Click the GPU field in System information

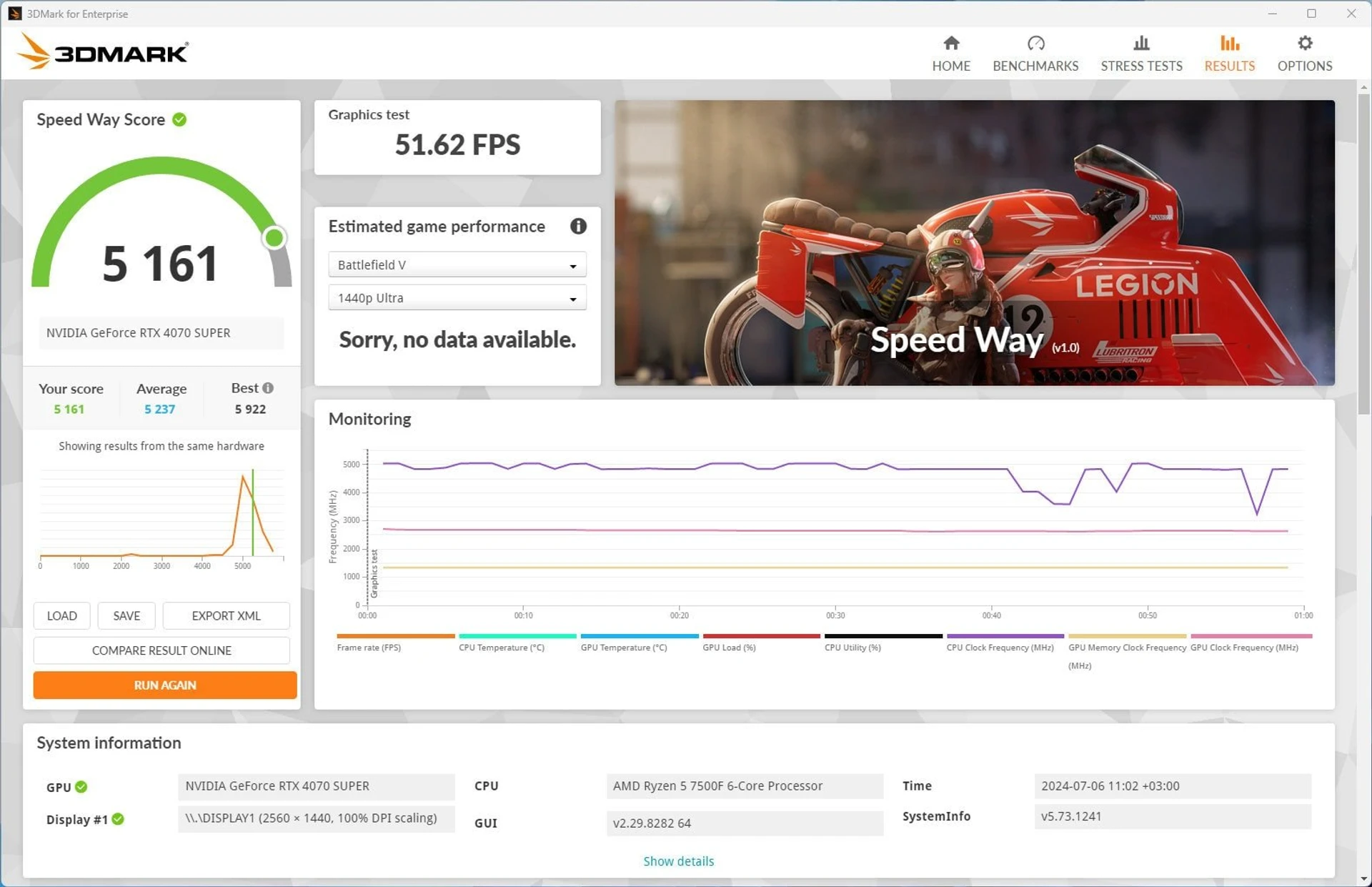[316, 786]
